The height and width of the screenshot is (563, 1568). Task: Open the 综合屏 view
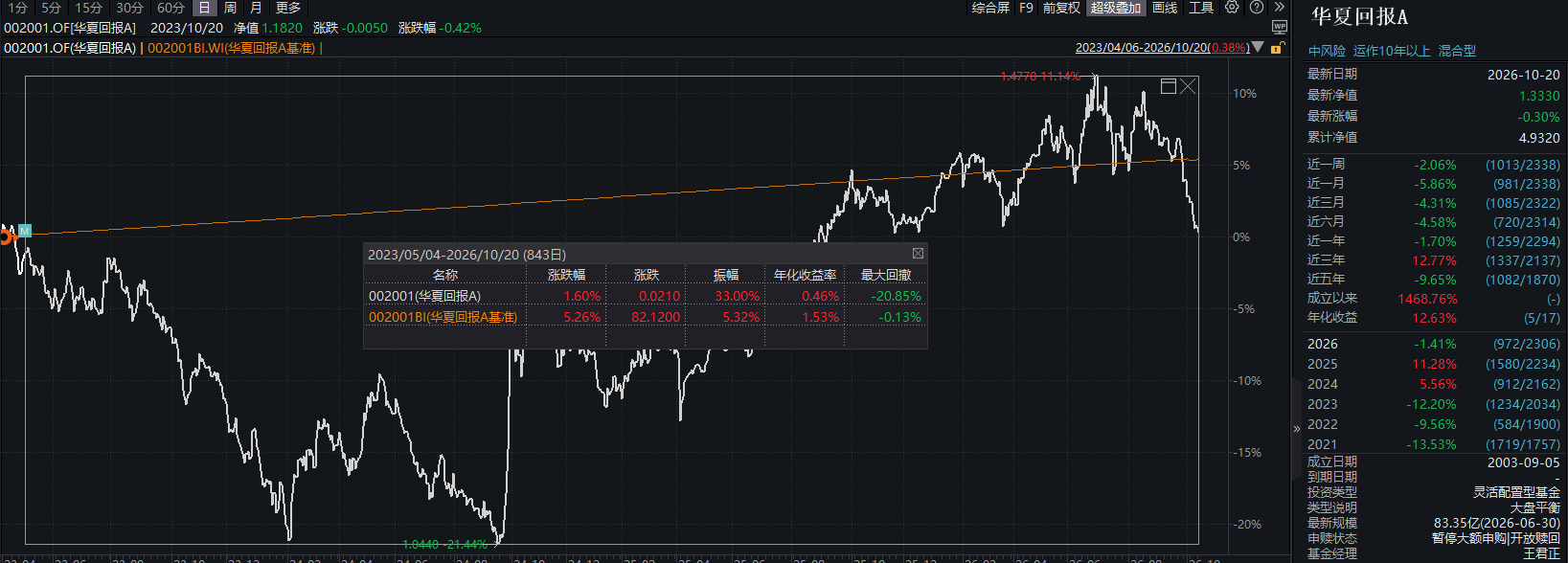(x=990, y=8)
